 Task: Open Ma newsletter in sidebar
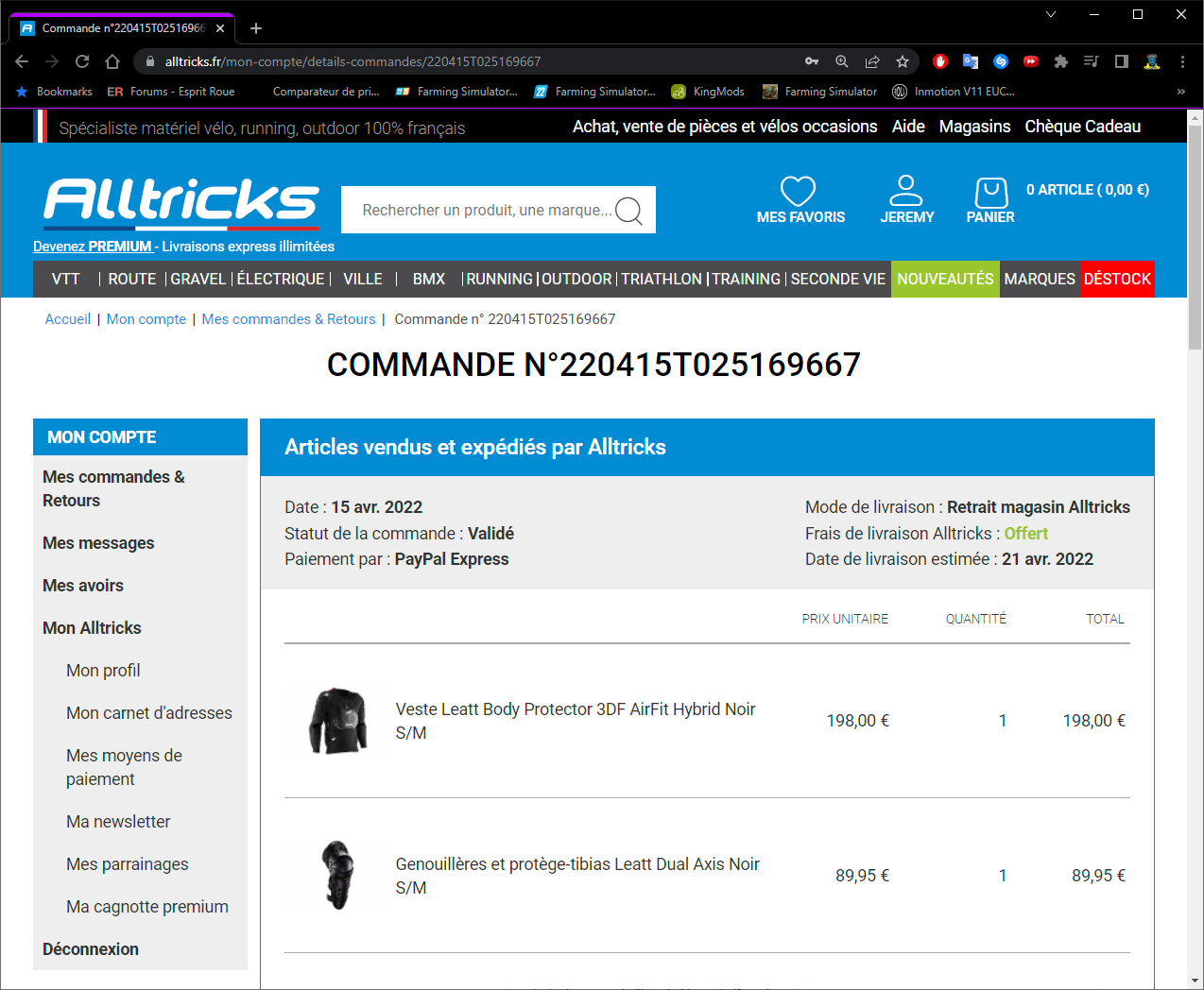[x=118, y=822]
